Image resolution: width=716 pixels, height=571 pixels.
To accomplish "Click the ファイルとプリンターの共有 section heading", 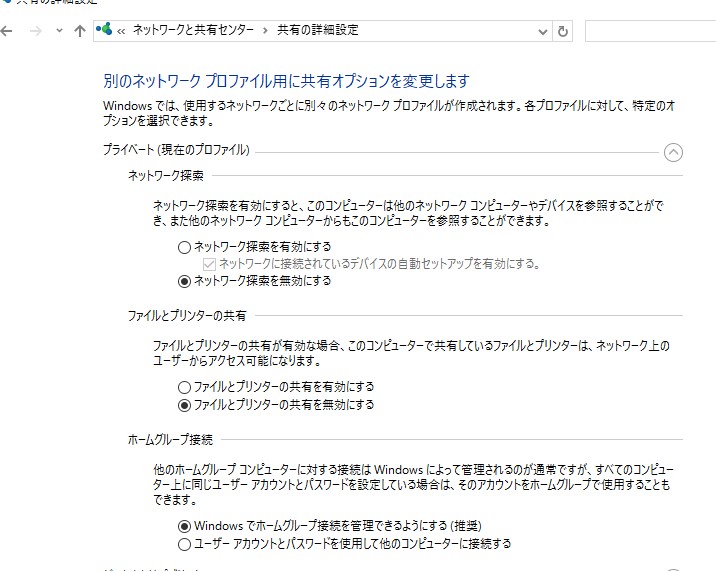I will [x=187, y=316].
